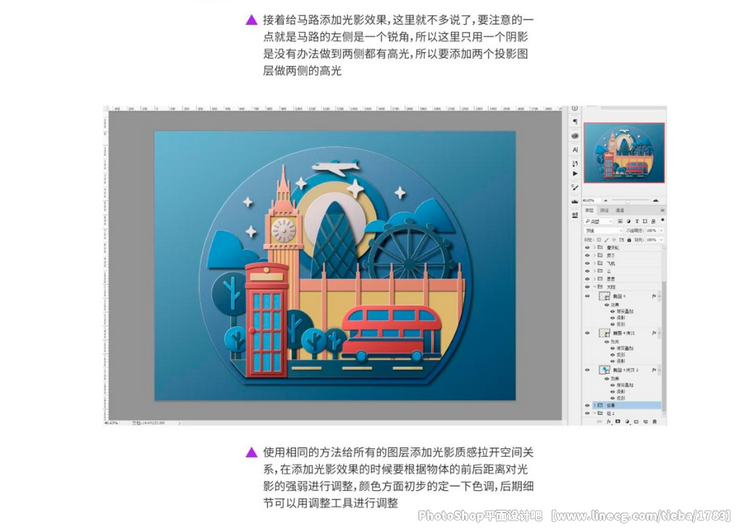The height and width of the screenshot is (530, 750).
Task: Filter layers by adjustment layers icon
Action: click(x=629, y=221)
